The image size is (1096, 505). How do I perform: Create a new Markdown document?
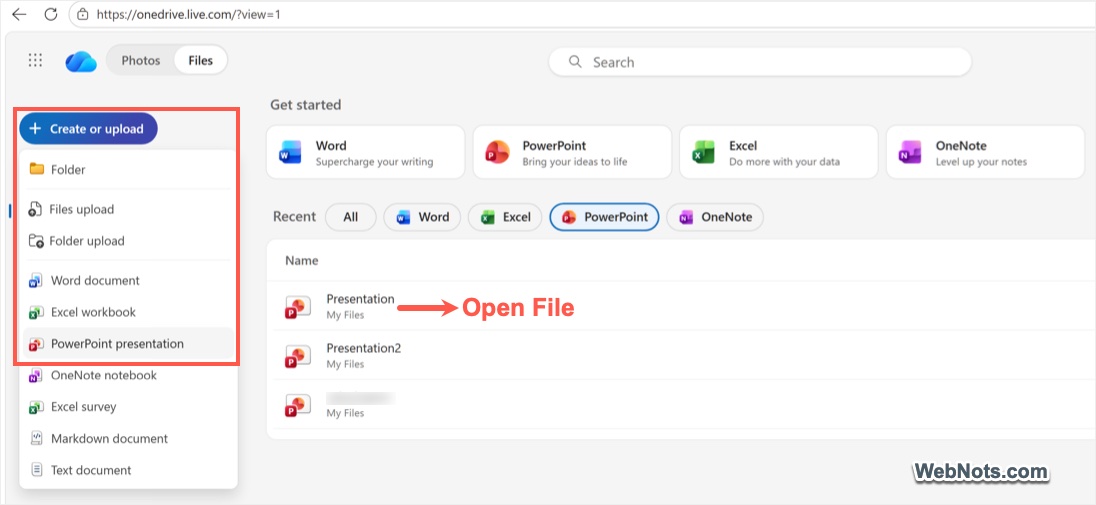pyautogui.click(x=129, y=439)
